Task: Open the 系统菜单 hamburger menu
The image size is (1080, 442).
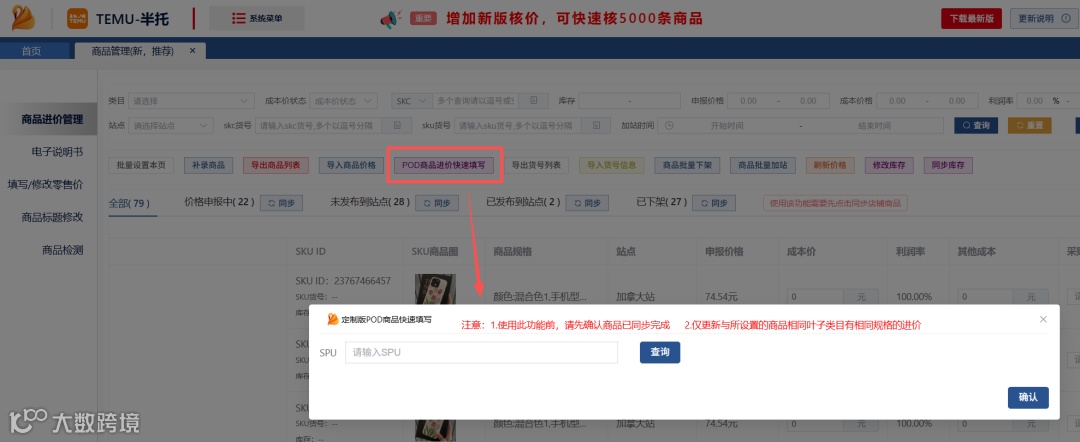Action: coord(257,19)
